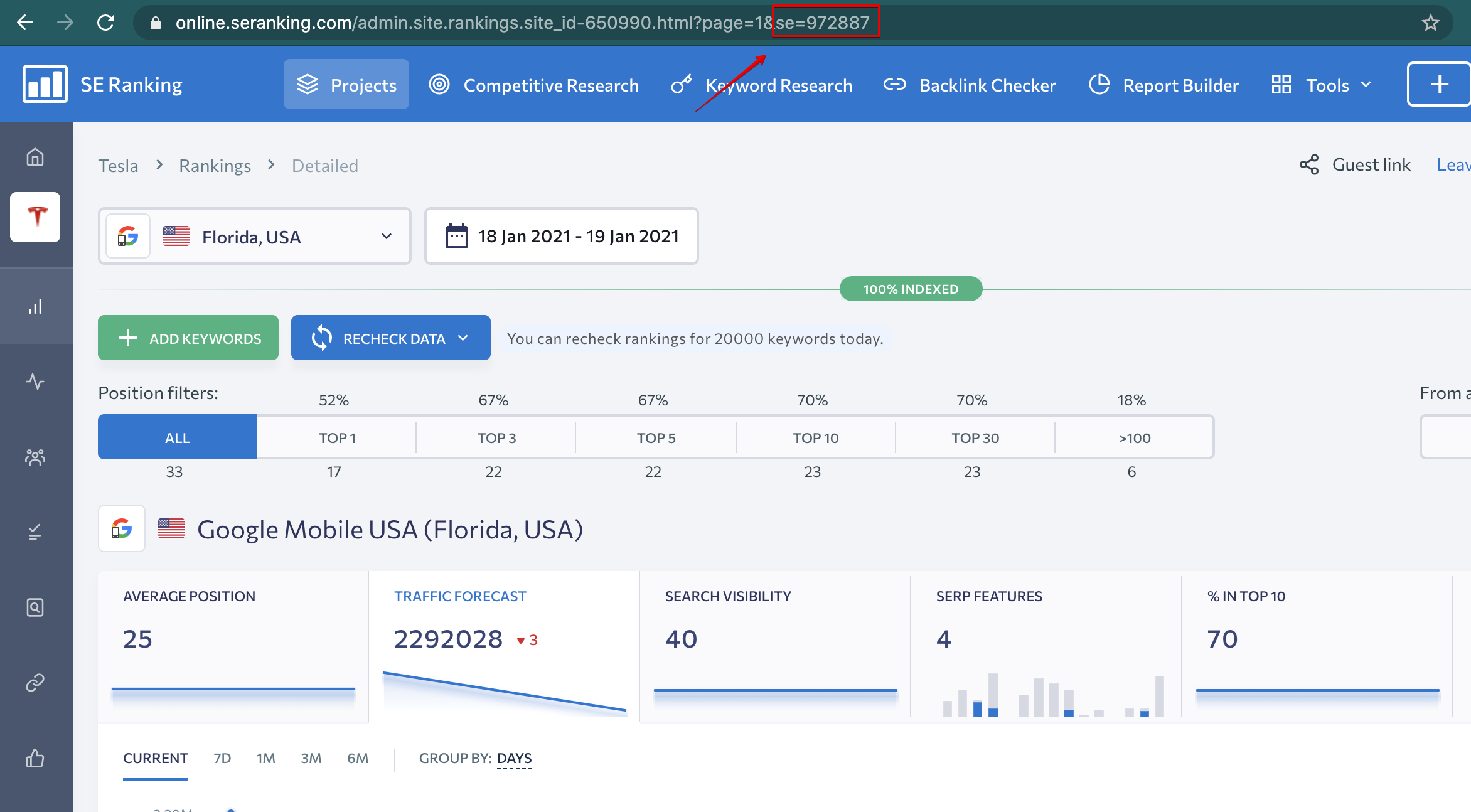Open TRAFFIC FORECAST metric card
Screen dimensions: 1471x812
(x=504, y=646)
